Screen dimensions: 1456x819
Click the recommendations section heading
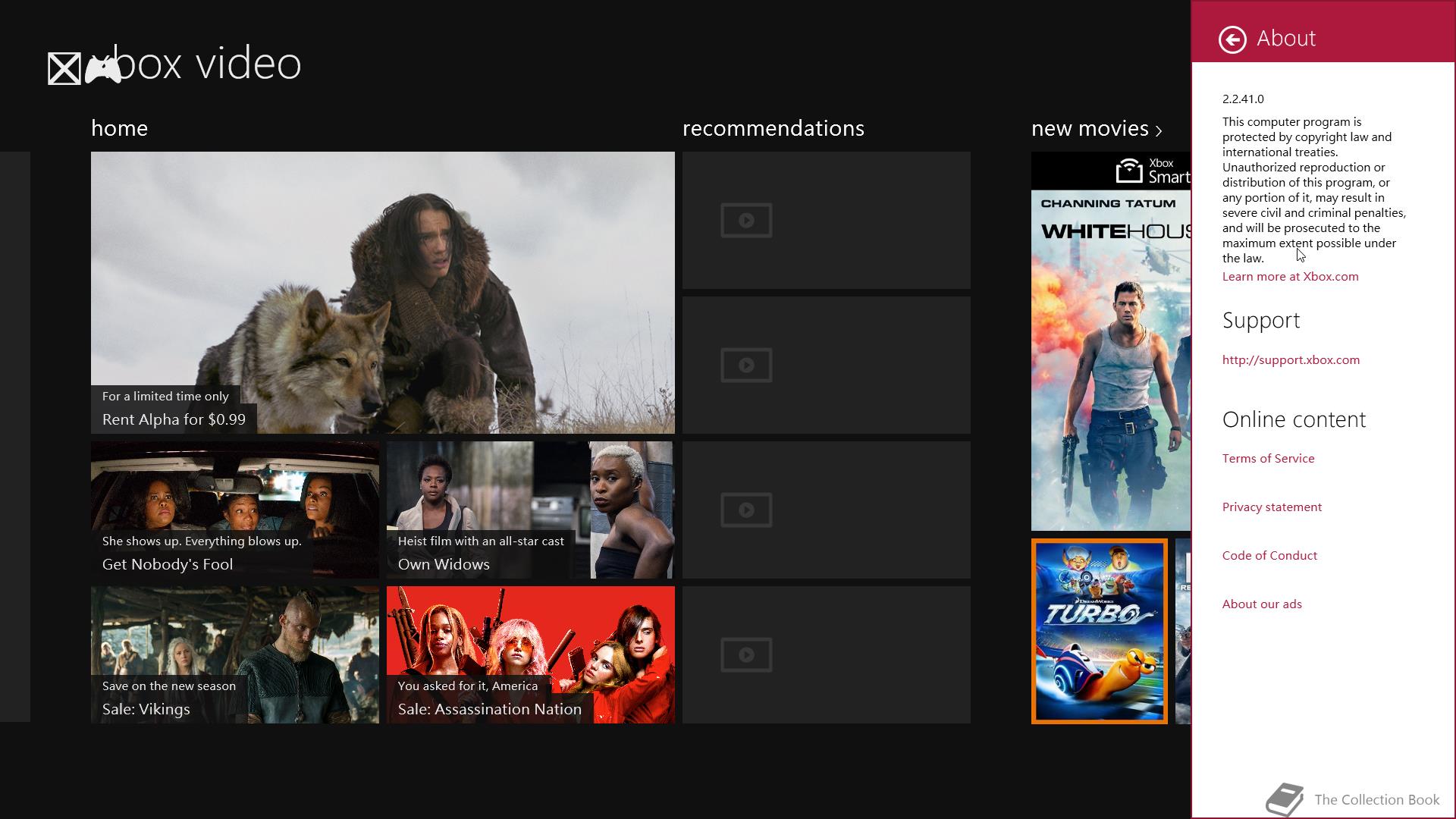[x=773, y=129]
